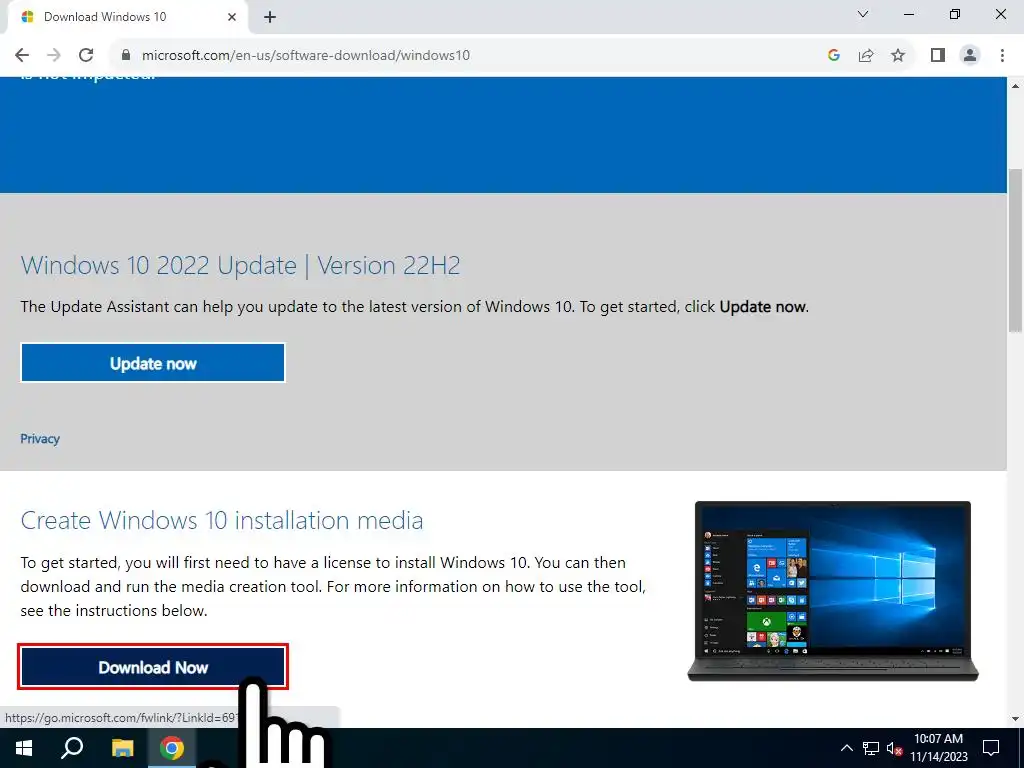Screen dimensions: 1024x768
Task: Show hidden system tray icons
Action: point(846,748)
